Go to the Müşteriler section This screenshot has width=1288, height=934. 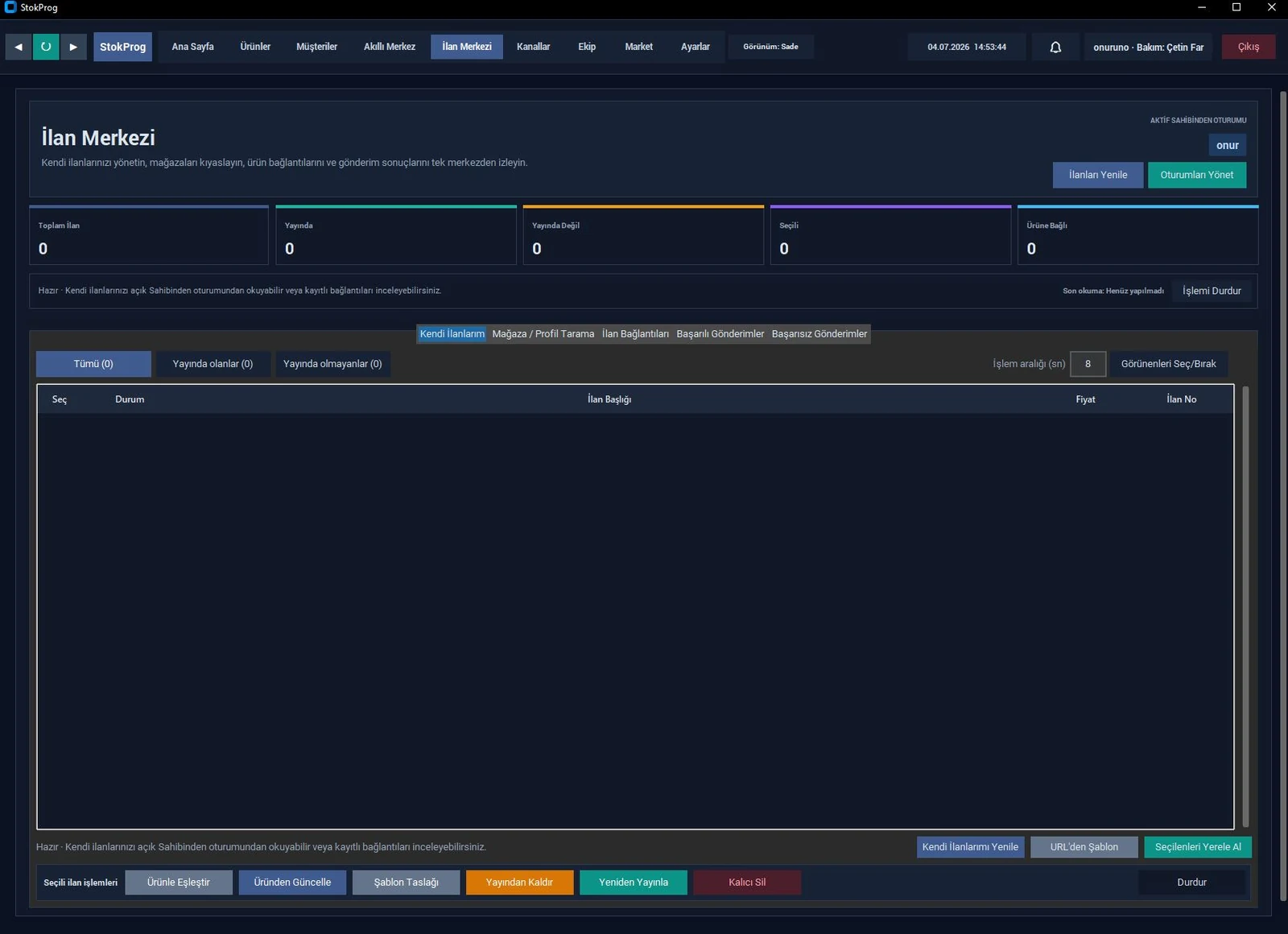coord(316,47)
